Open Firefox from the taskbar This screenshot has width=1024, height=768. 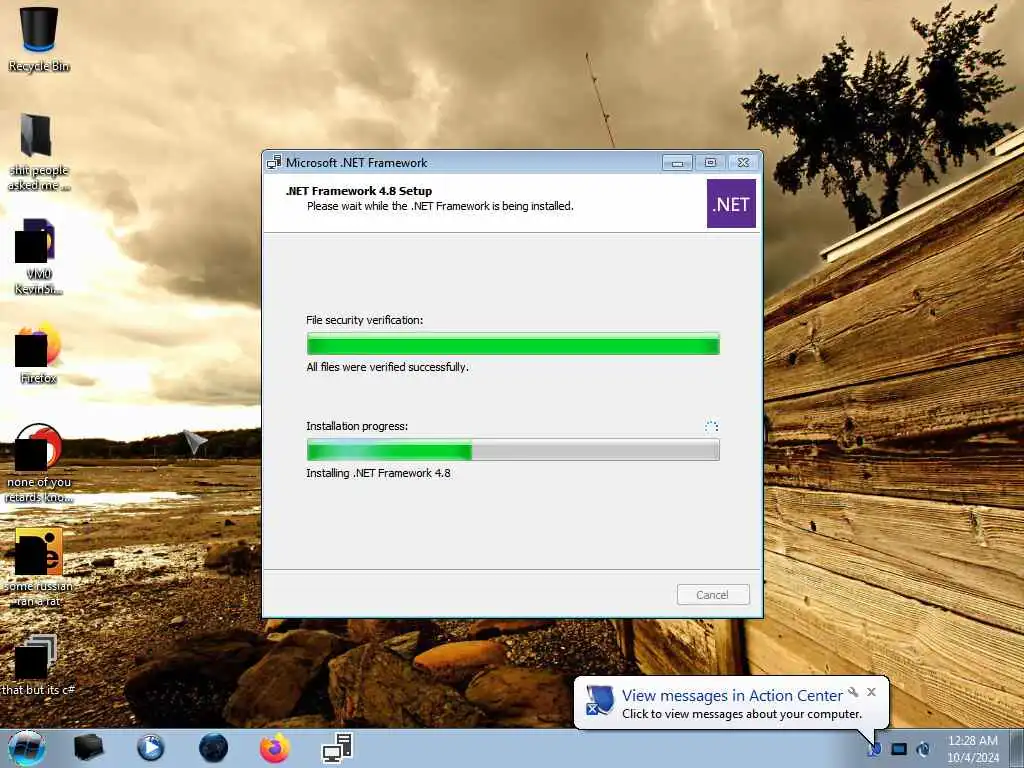[x=275, y=748]
